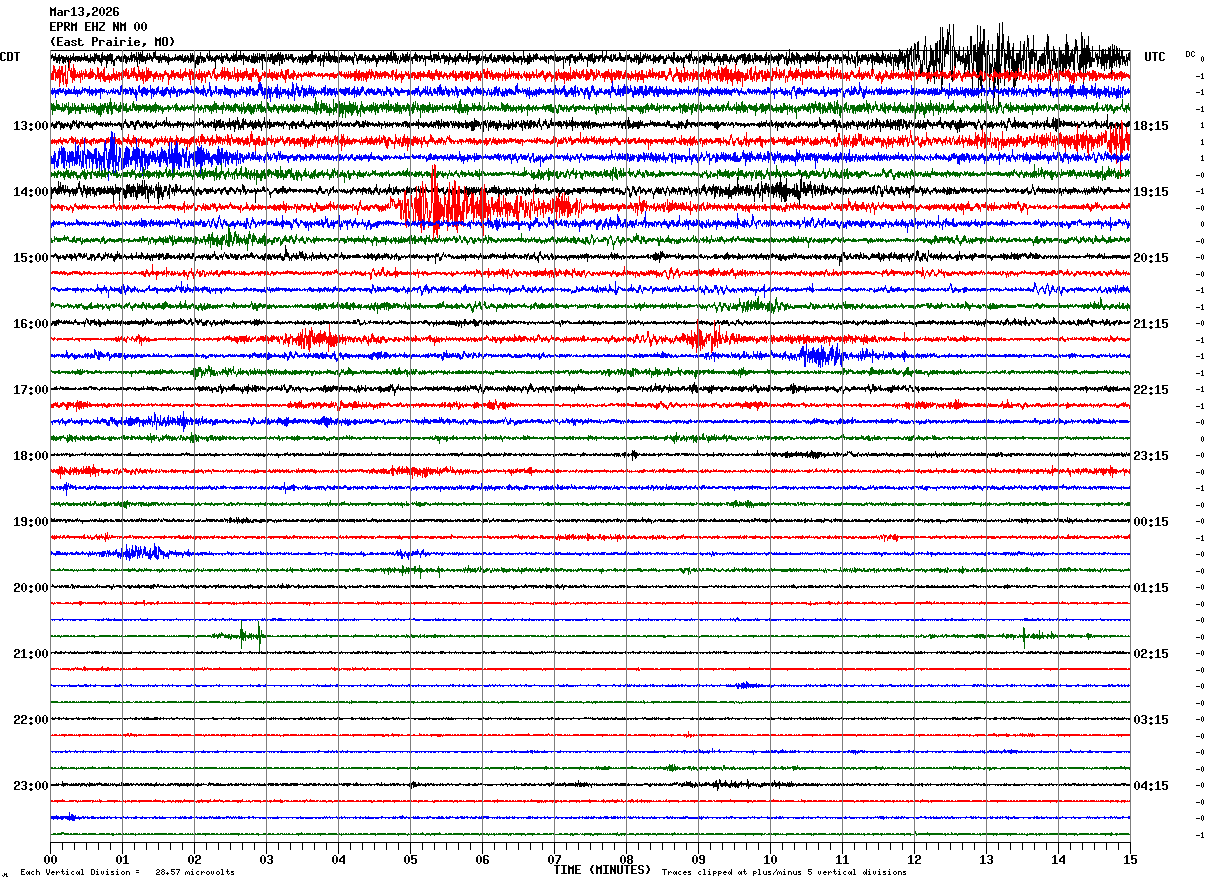1210x886 pixels.
Task: Click the 21:15 UTC time label
Action: [1151, 324]
